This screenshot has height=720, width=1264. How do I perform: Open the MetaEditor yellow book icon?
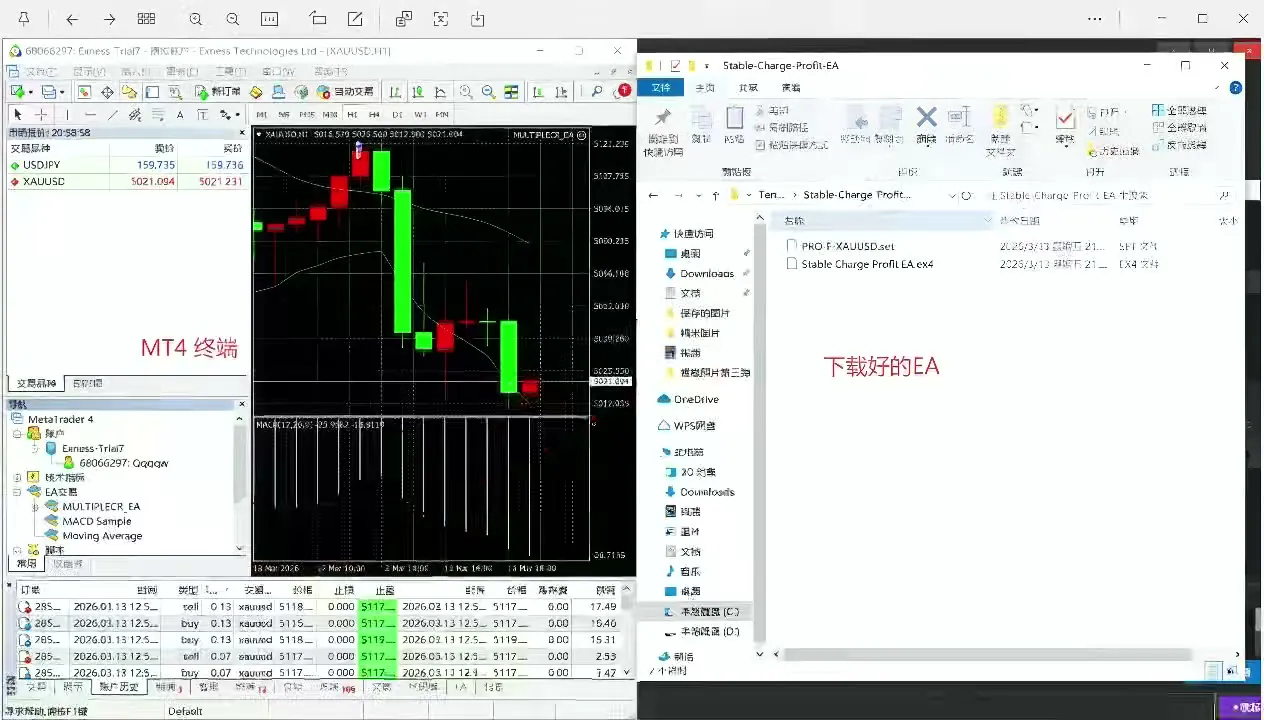point(256,91)
